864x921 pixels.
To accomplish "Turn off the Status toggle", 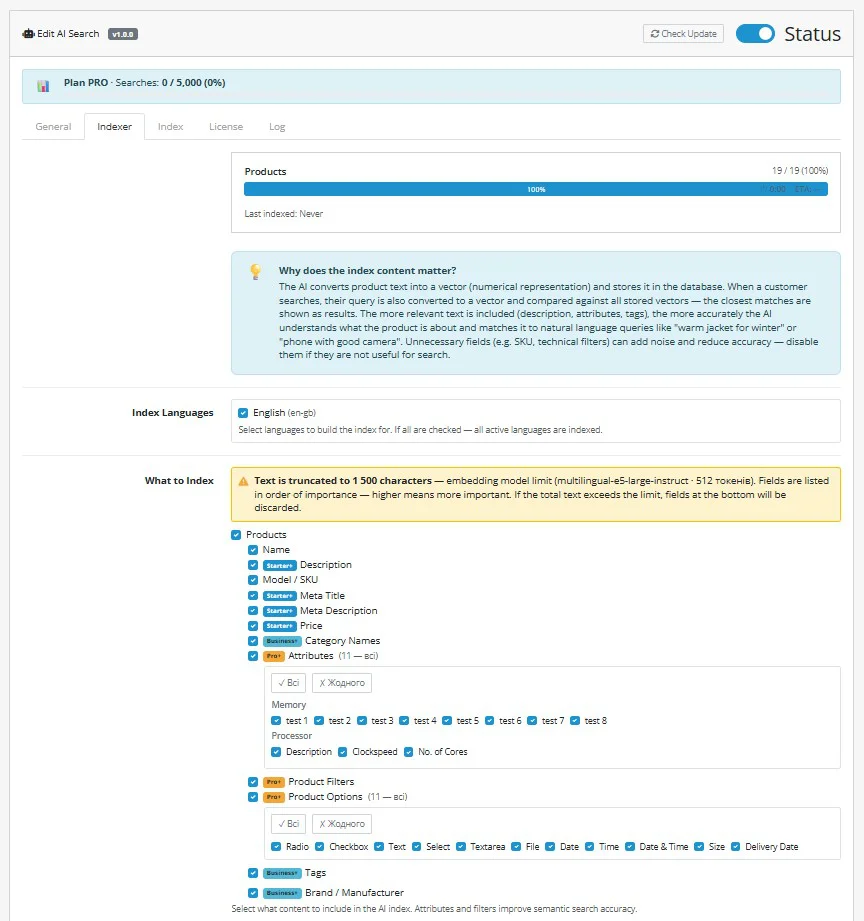I will tap(755, 33).
